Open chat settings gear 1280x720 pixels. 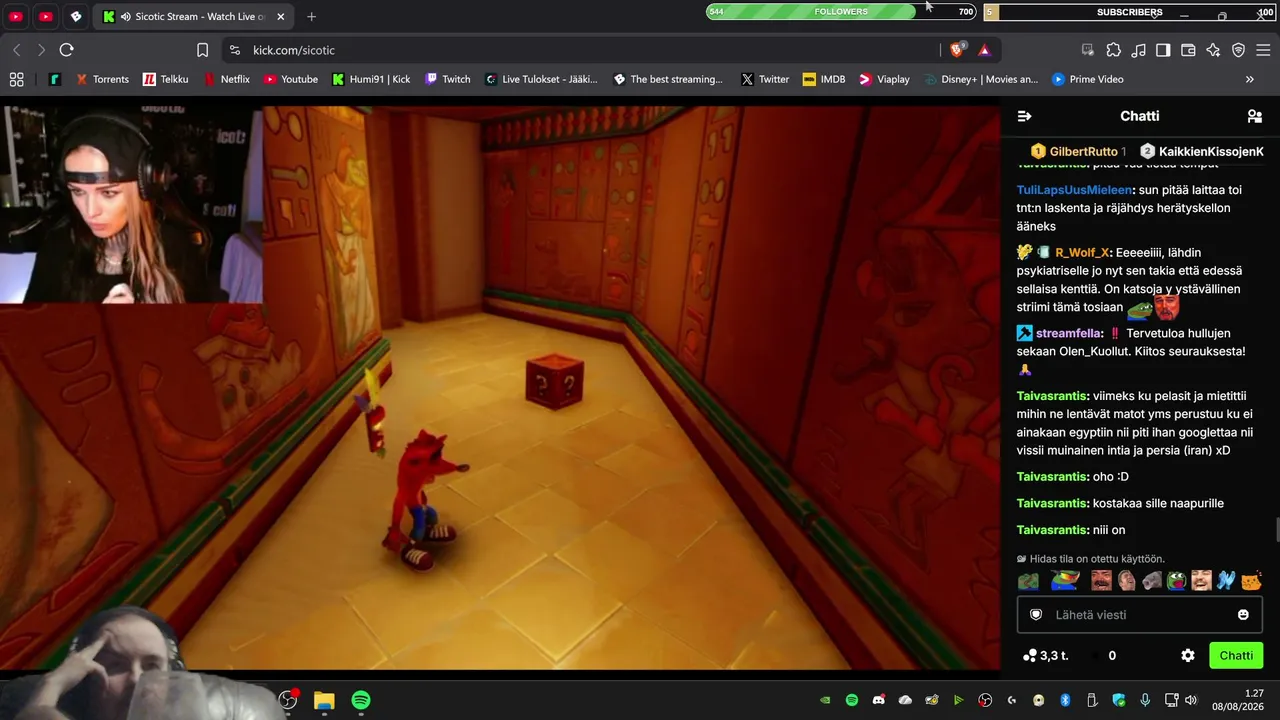coord(1188,656)
